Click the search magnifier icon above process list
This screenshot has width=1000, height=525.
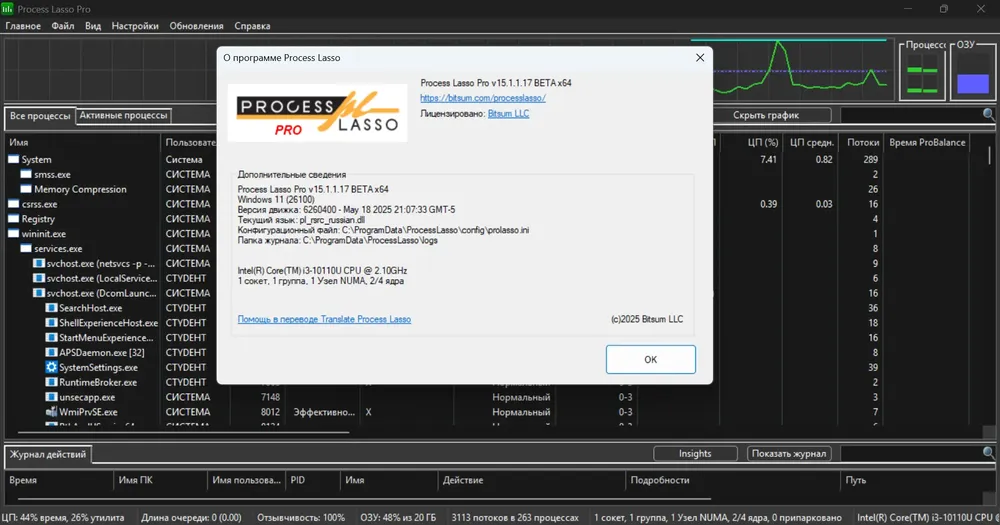pyautogui.click(x=989, y=115)
